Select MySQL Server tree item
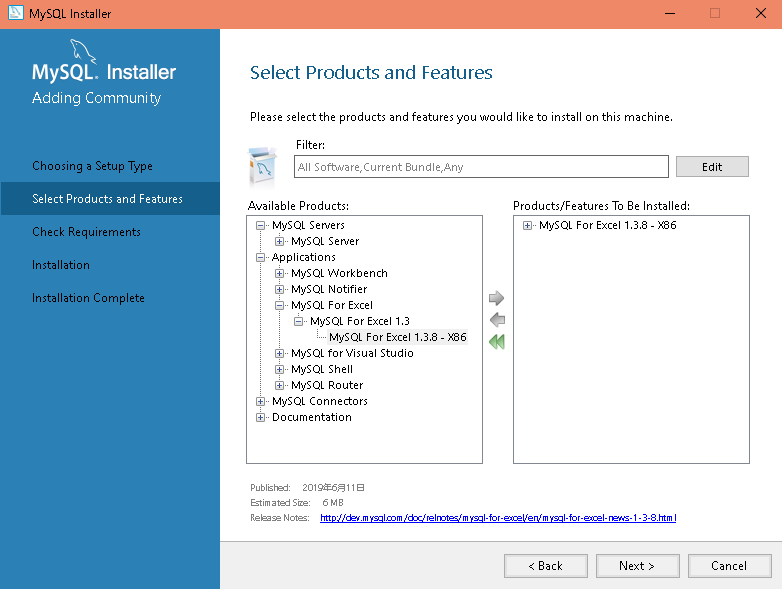The width and height of the screenshot is (782, 589). click(x=325, y=241)
